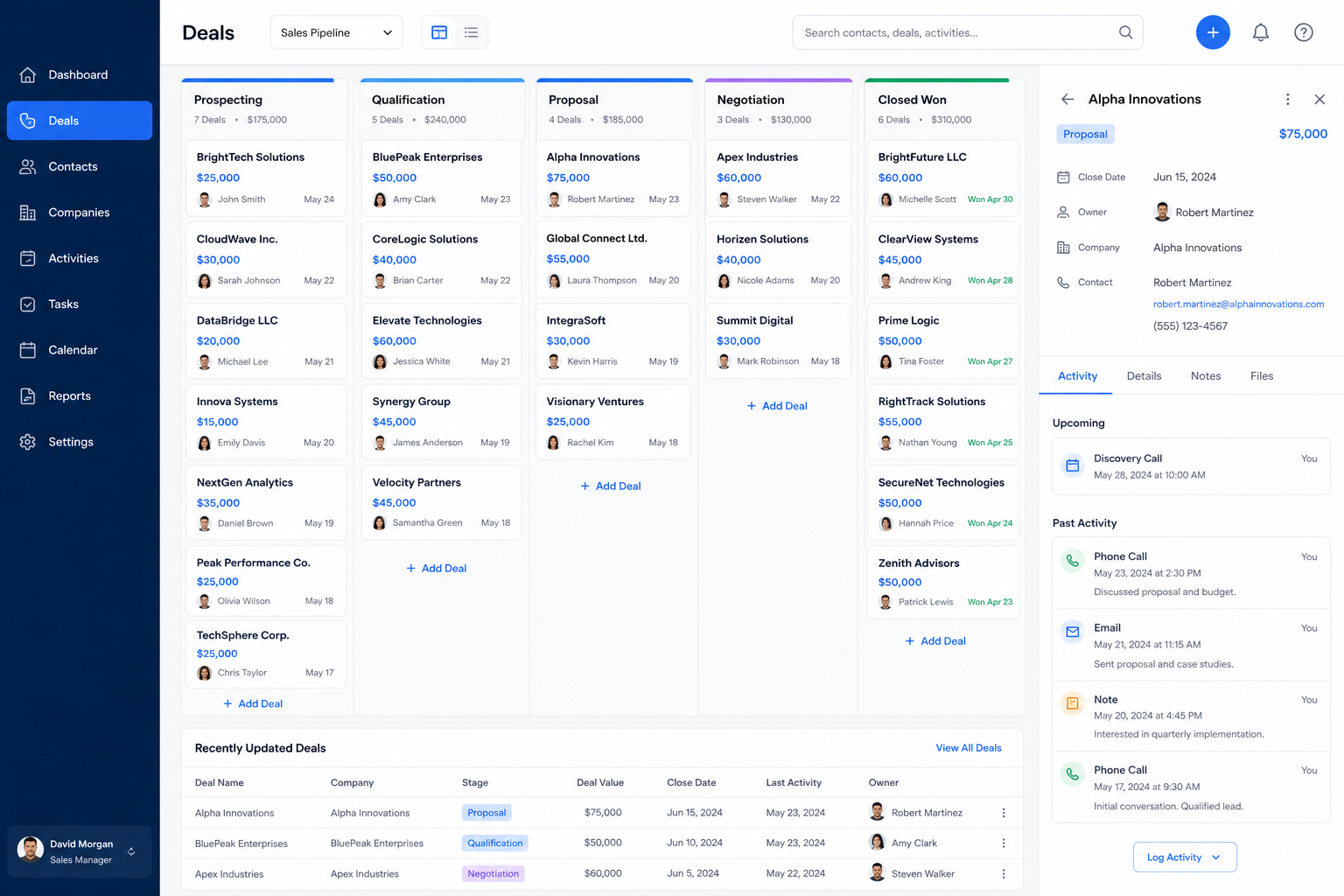
Task: Open notifications bell
Action: point(1261,32)
